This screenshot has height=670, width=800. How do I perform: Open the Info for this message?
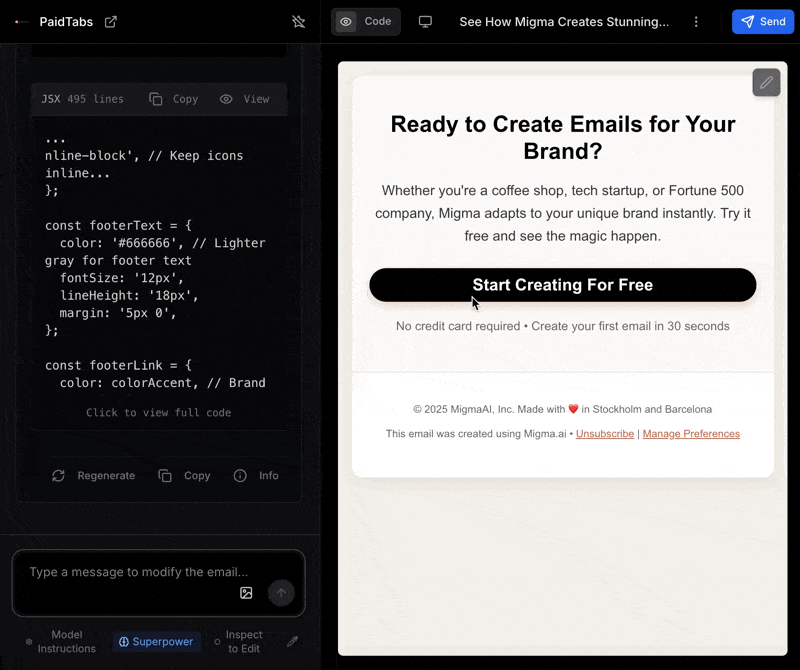(x=256, y=476)
